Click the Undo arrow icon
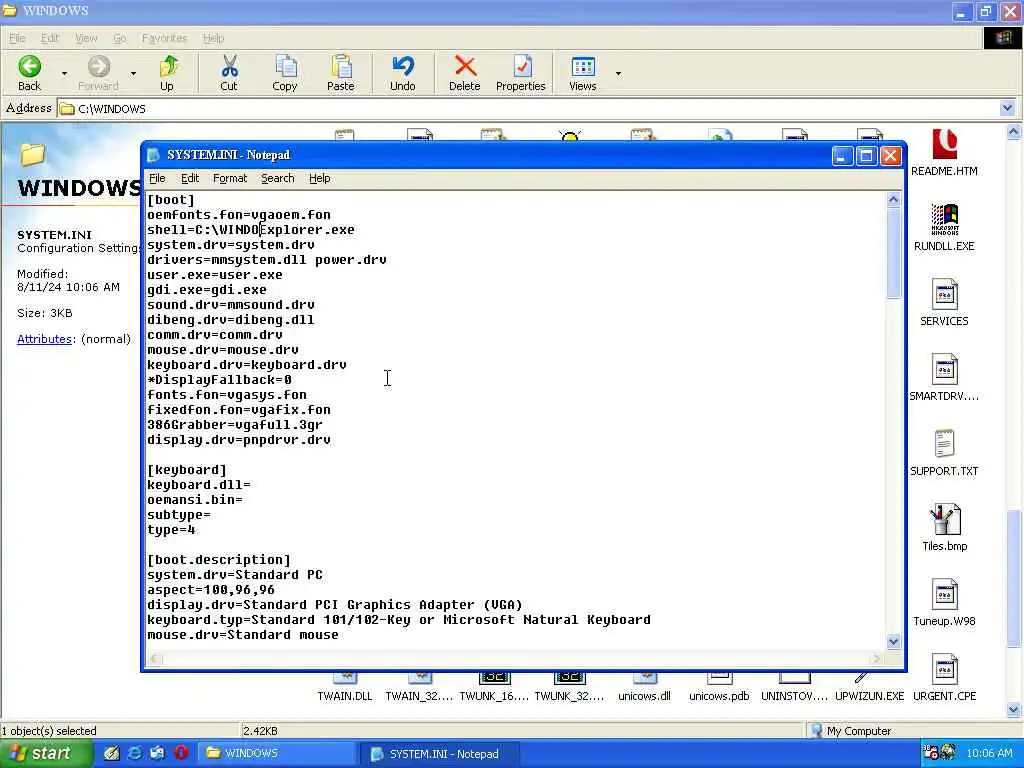 [x=402, y=67]
